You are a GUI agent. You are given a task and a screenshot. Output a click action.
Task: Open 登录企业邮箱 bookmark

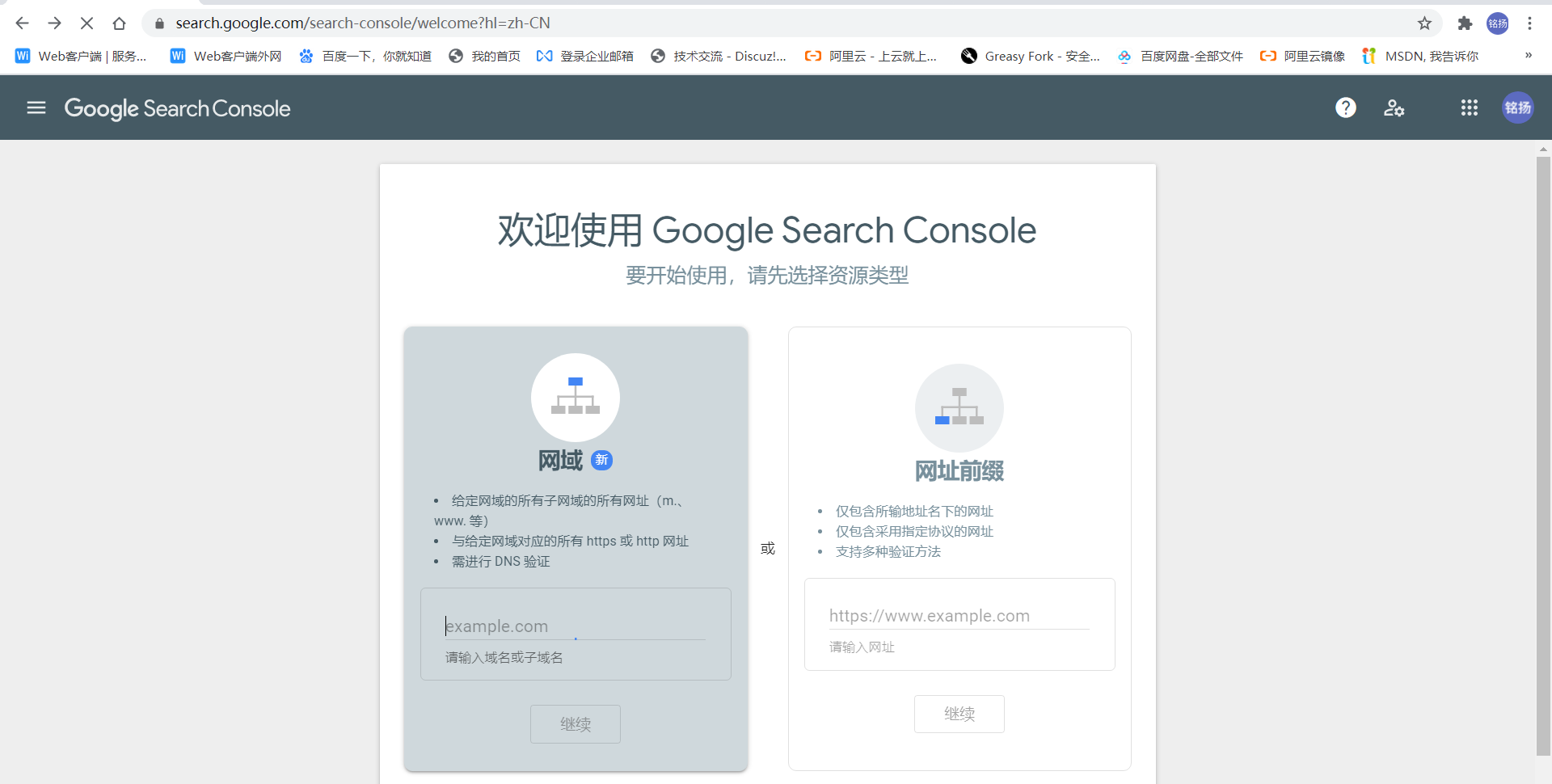[x=585, y=56]
